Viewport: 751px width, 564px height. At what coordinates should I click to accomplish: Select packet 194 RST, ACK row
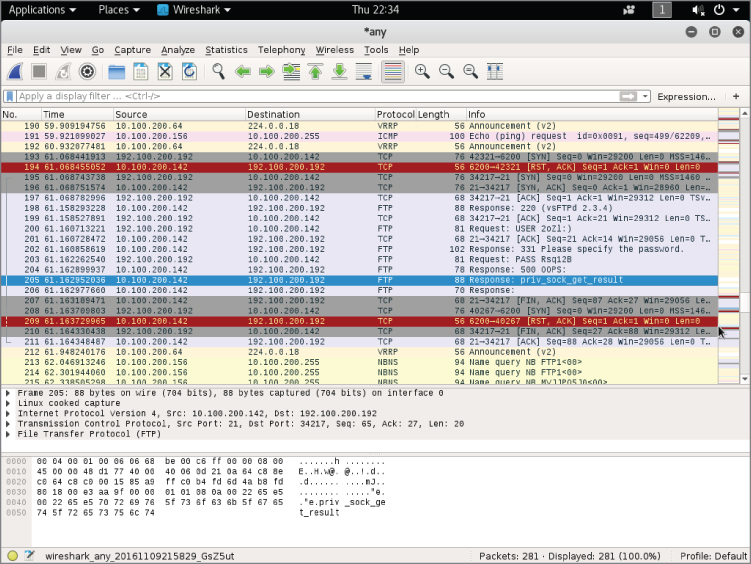coord(359,167)
